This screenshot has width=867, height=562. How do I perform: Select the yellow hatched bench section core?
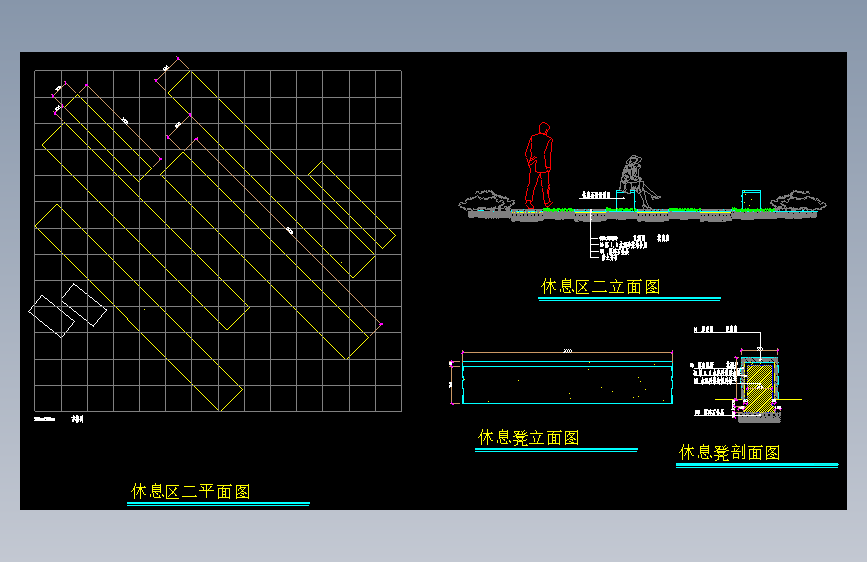click(x=759, y=387)
